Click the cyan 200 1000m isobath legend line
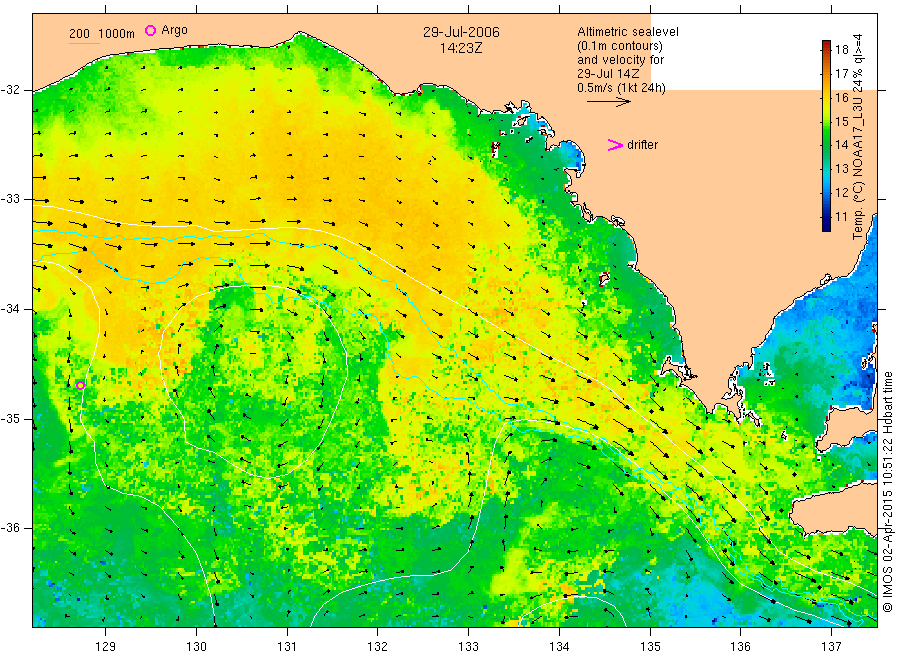900x660 pixels. pos(84,42)
